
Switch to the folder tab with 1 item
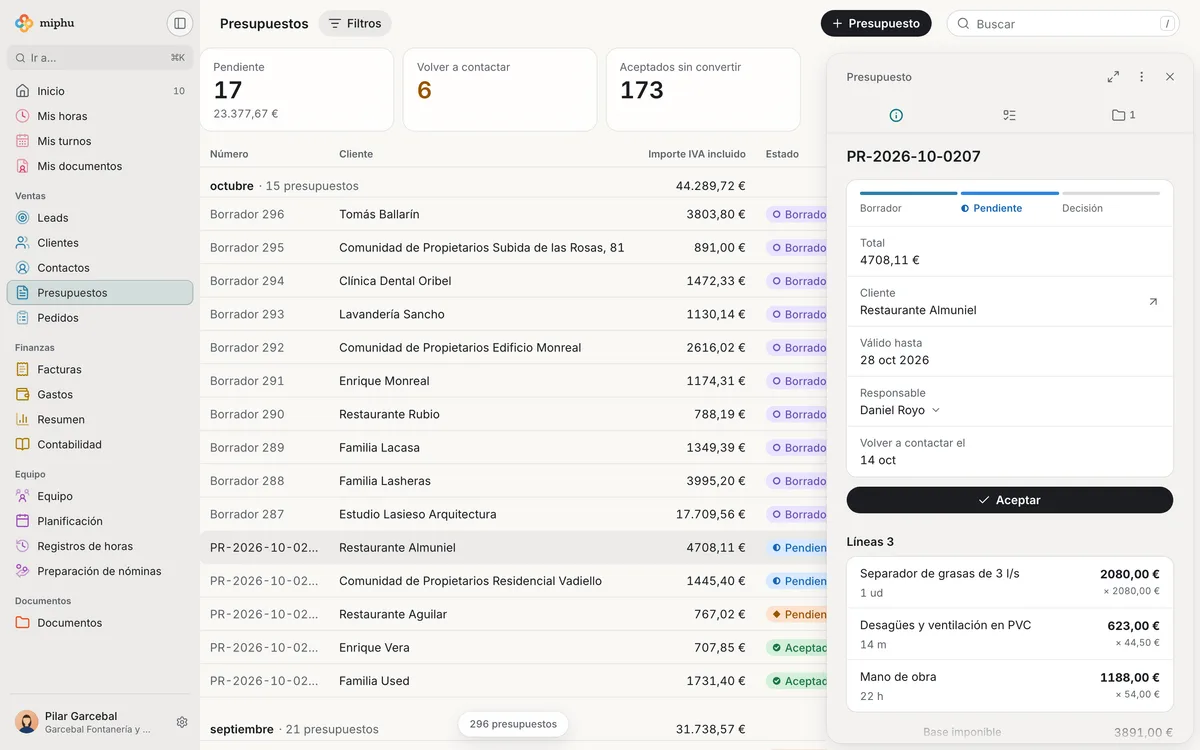1123,115
